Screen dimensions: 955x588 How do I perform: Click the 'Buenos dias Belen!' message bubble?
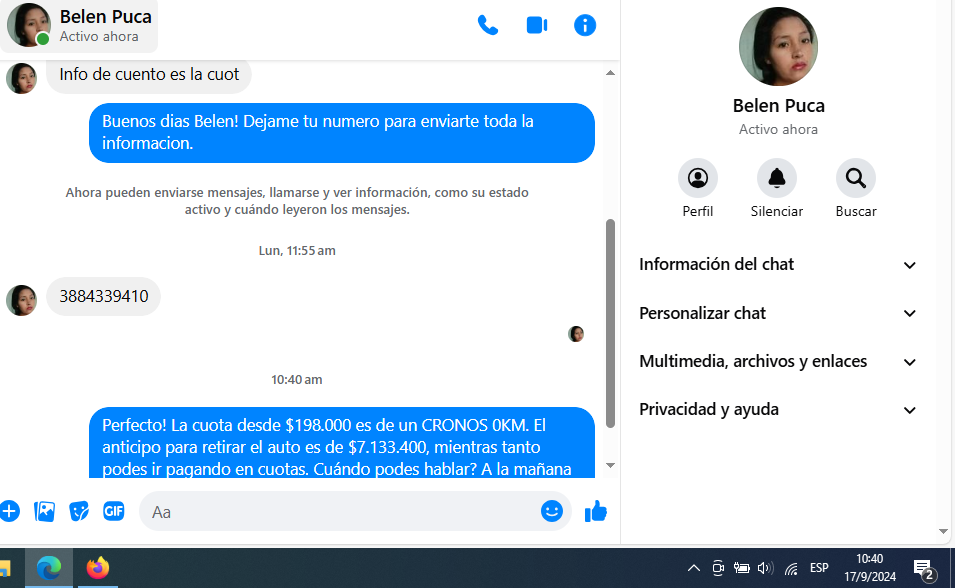[x=342, y=132]
